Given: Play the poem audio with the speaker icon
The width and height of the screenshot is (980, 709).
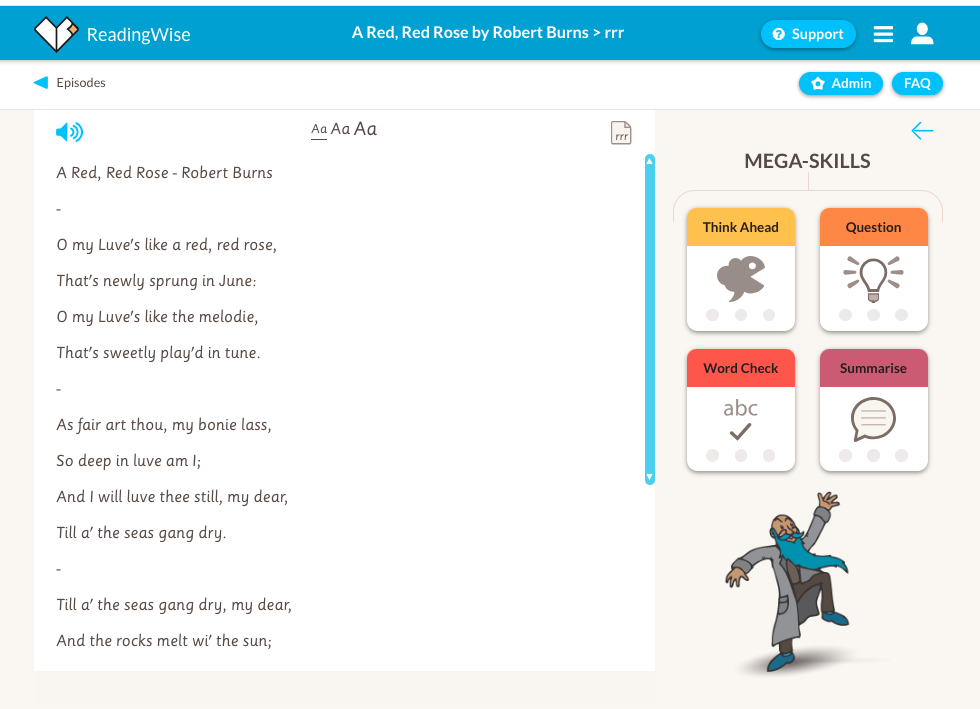Looking at the screenshot, I should [69, 132].
